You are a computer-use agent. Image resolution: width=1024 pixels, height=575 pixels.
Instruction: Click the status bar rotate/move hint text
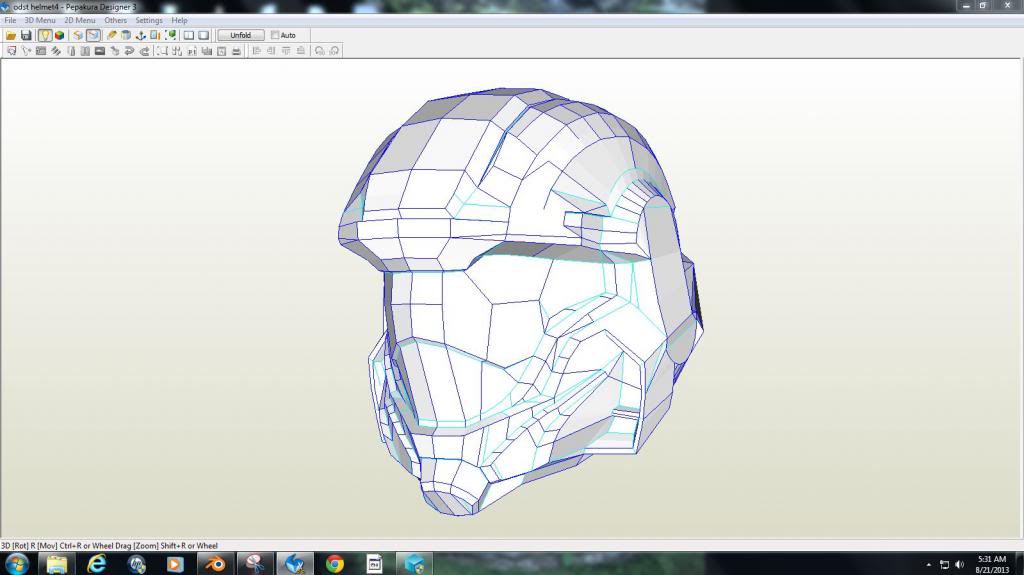pyautogui.click(x=109, y=546)
